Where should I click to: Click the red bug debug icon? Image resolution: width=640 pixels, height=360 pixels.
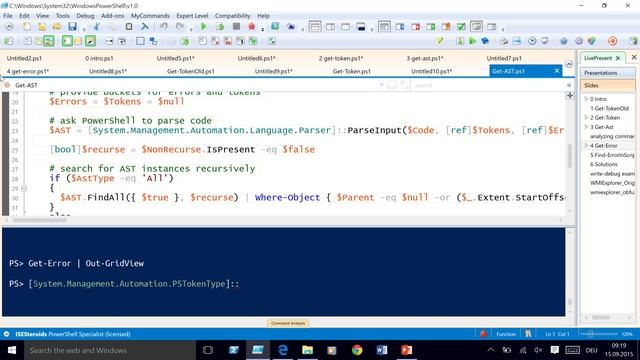tap(252, 27)
